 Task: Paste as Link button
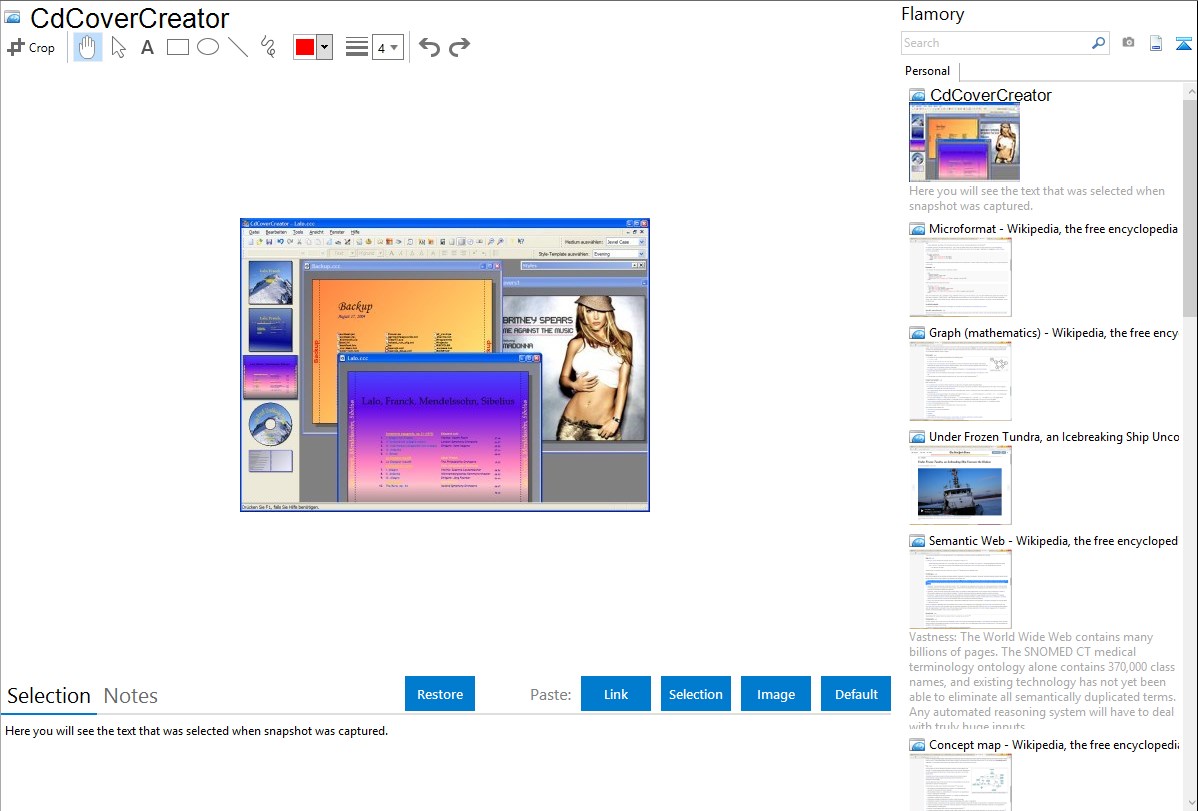click(616, 694)
